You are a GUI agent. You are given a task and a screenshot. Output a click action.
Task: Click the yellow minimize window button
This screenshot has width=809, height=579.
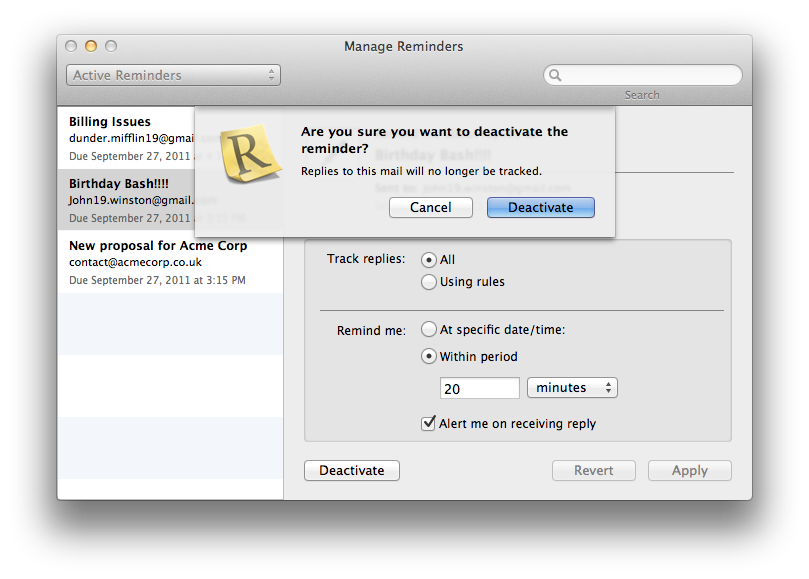coord(91,46)
